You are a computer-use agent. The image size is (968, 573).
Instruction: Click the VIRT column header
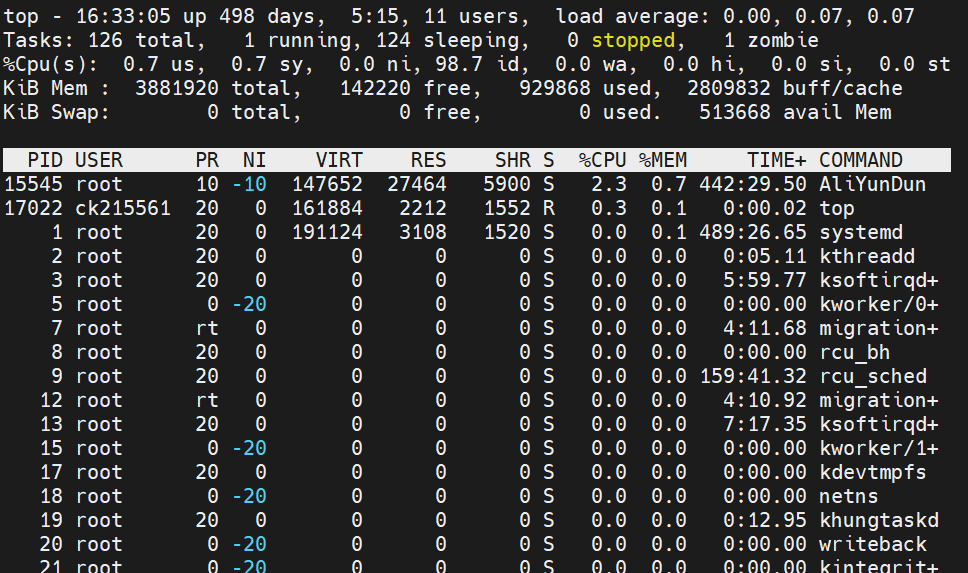pos(339,160)
